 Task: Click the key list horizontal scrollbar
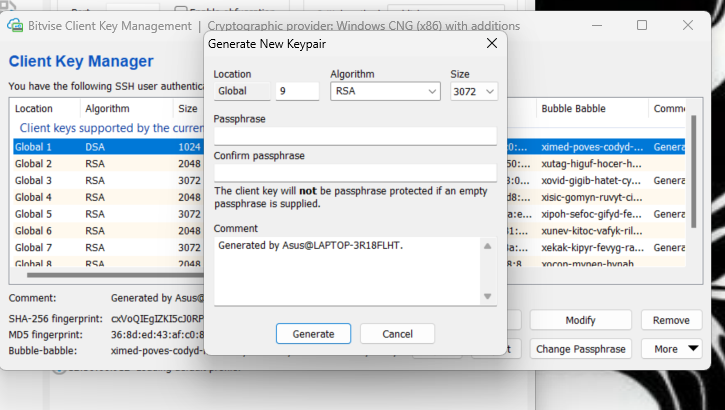click(x=116, y=275)
